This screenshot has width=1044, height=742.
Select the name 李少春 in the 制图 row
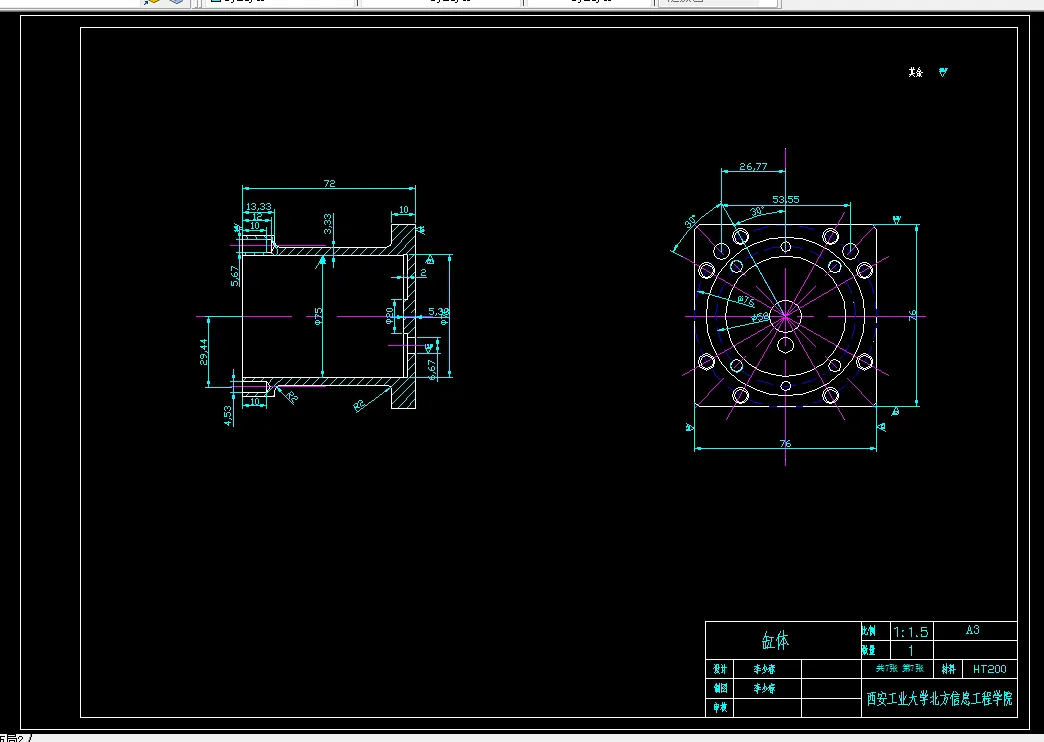[x=764, y=688]
